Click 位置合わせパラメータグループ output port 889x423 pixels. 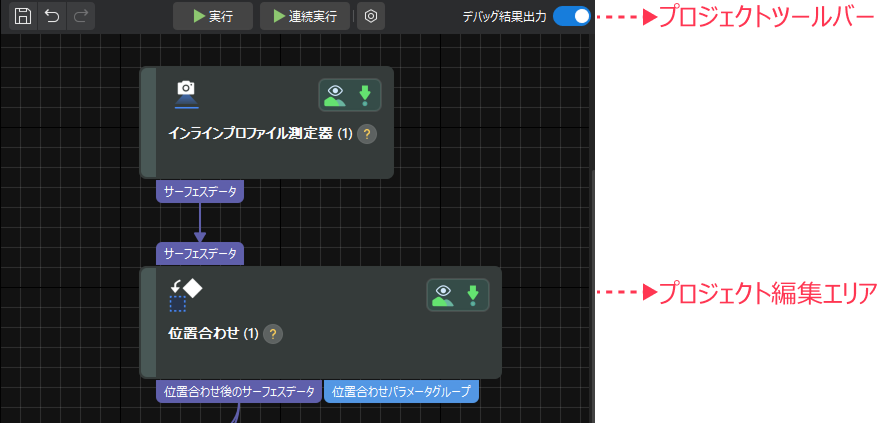pyautogui.click(x=401, y=392)
